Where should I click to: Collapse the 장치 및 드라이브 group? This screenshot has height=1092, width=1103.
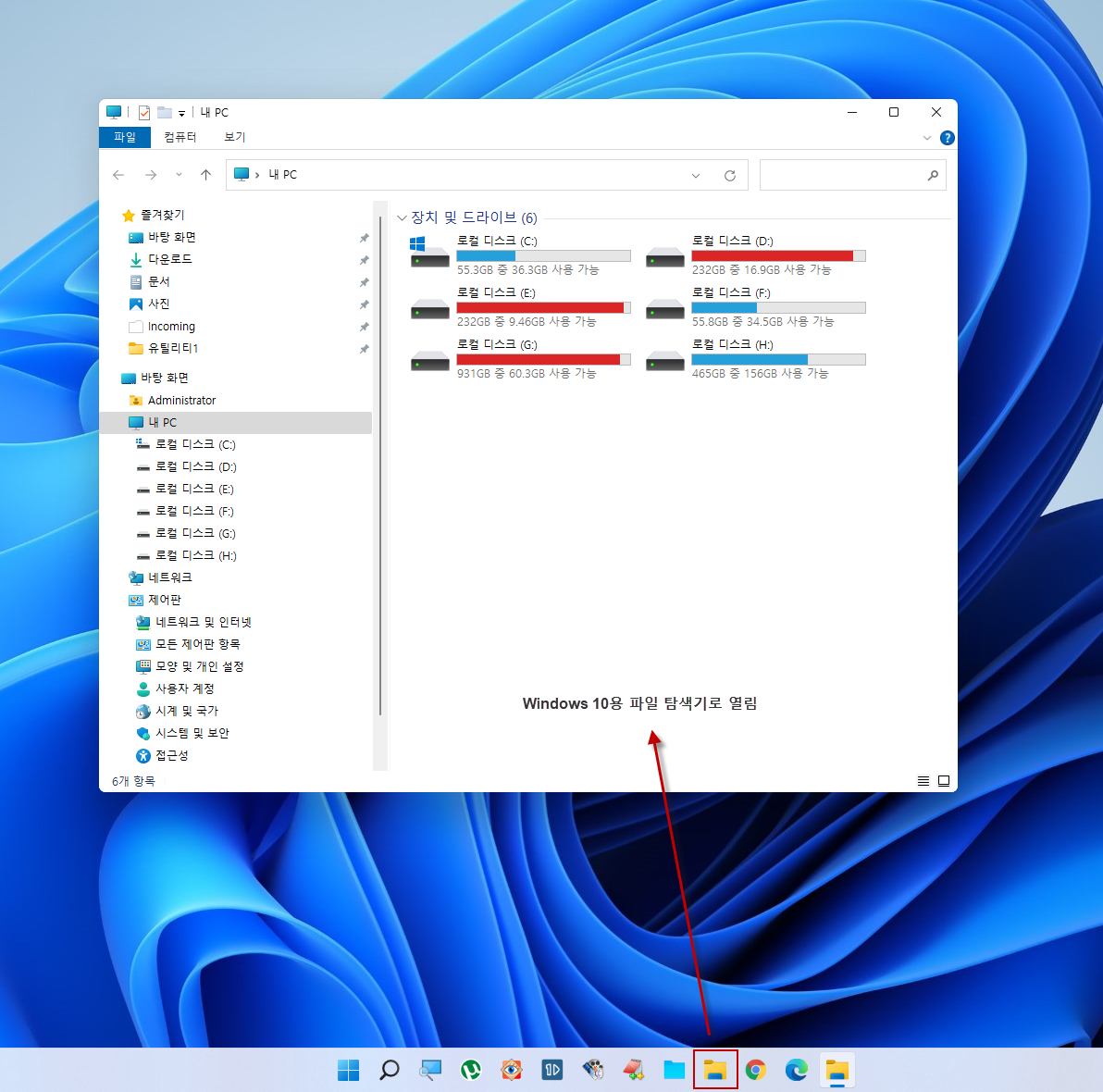[402, 218]
